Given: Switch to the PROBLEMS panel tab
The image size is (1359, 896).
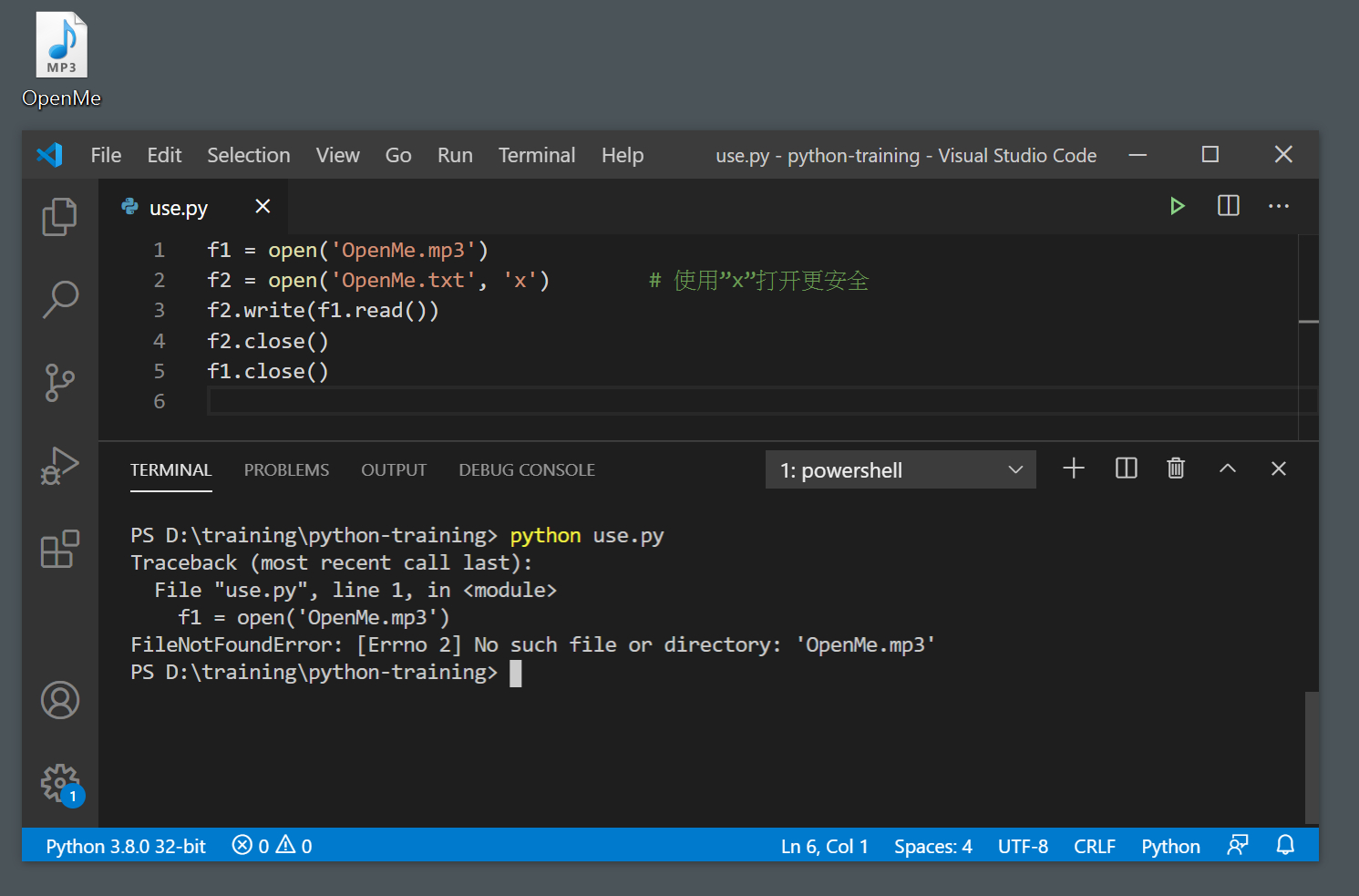Looking at the screenshot, I should [x=286, y=470].
